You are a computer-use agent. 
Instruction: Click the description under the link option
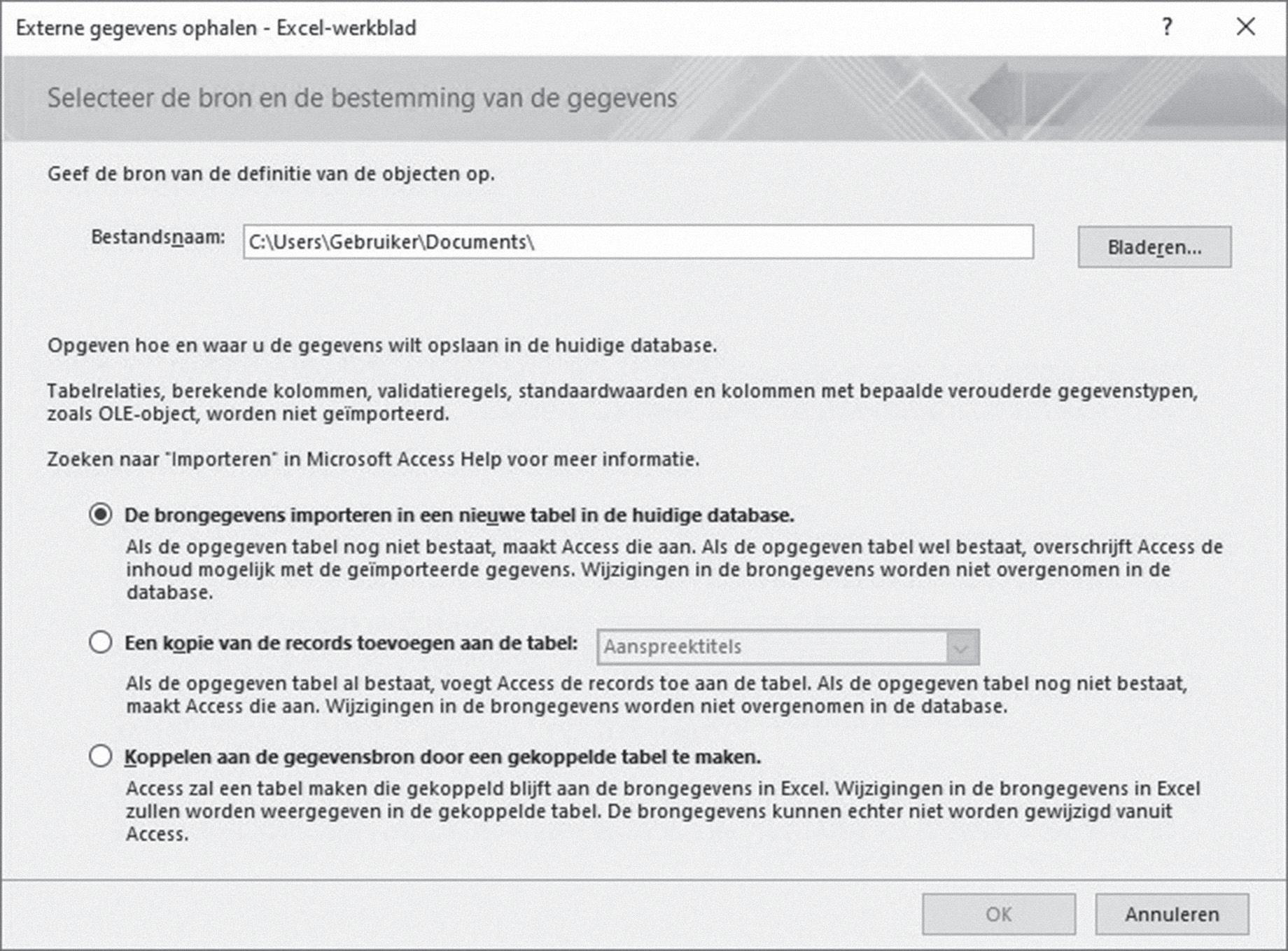click(x=663, y=811)
